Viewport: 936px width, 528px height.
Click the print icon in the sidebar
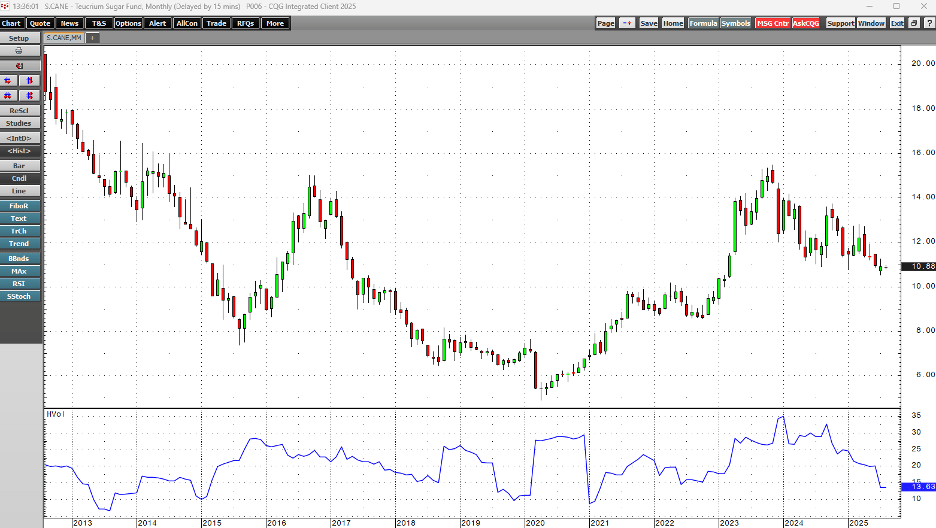tap(19, 50)
